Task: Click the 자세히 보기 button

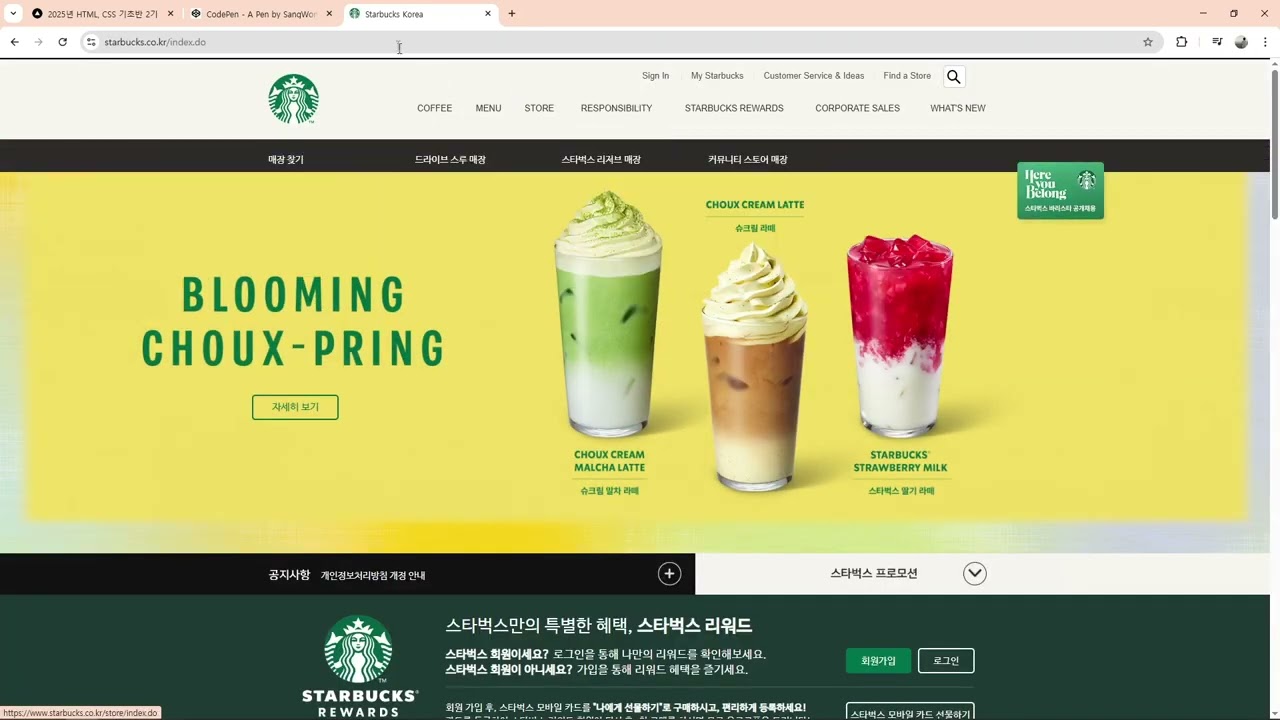Action: click(x=295, y=407)
